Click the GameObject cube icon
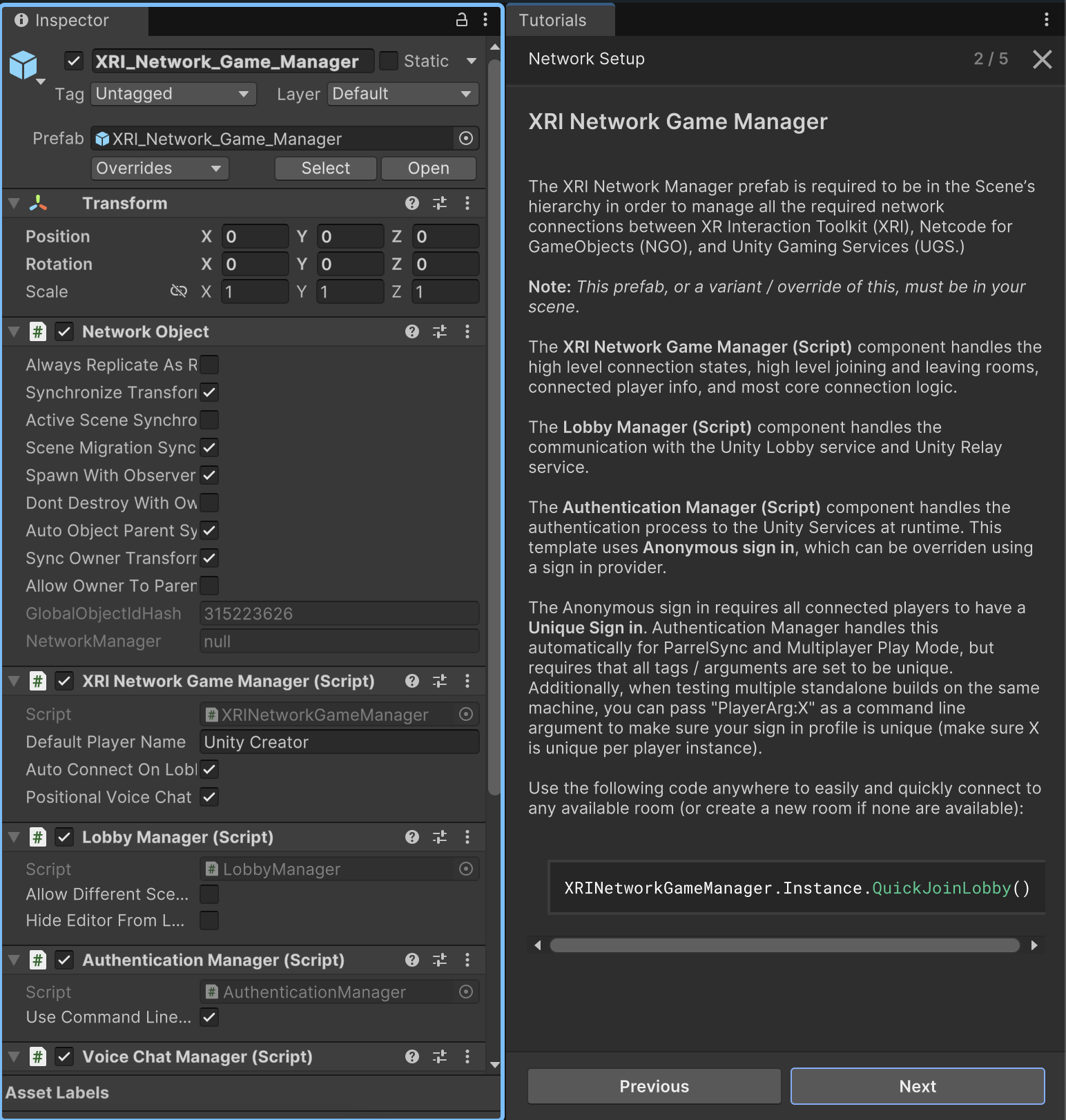 pos(23,65)
